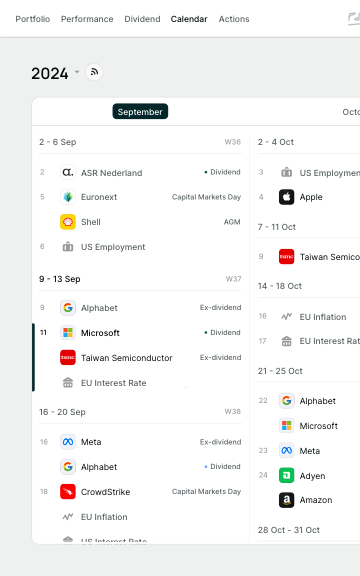
Task: Click the W36 week number
Action: coord(233,142)
